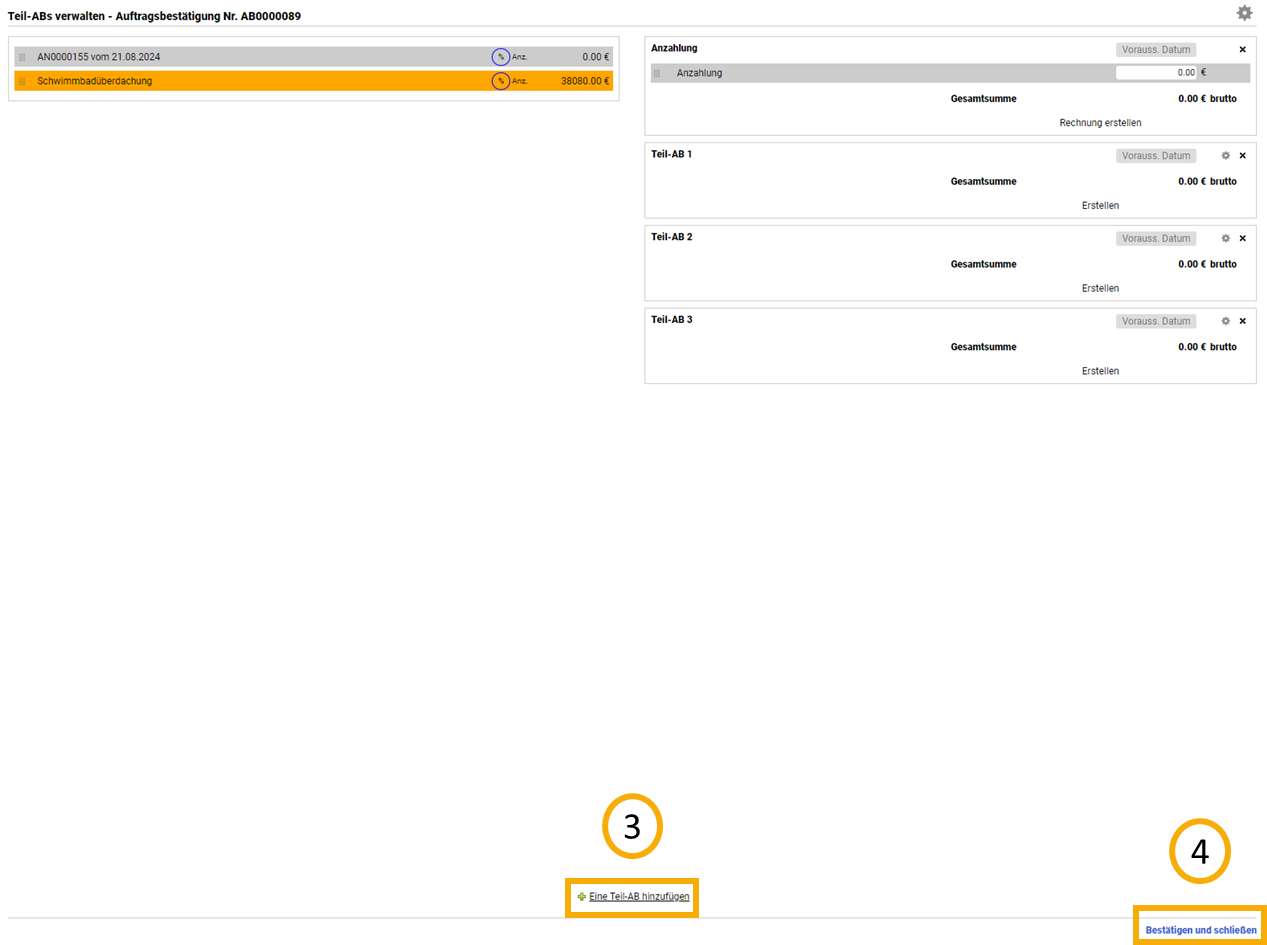Screen dimensions: 1267x945
Task: Open the settings gear at top right
Action: click(1244, 13)
